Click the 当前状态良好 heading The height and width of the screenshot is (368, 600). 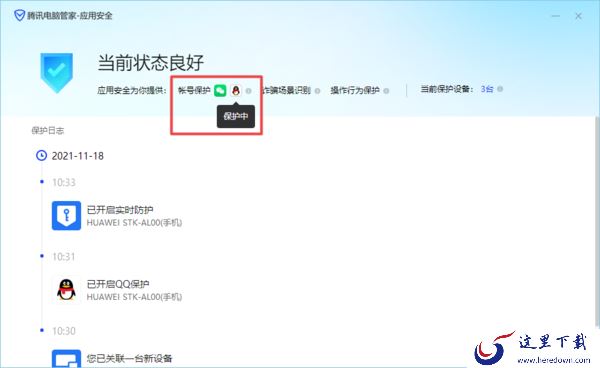150,63
